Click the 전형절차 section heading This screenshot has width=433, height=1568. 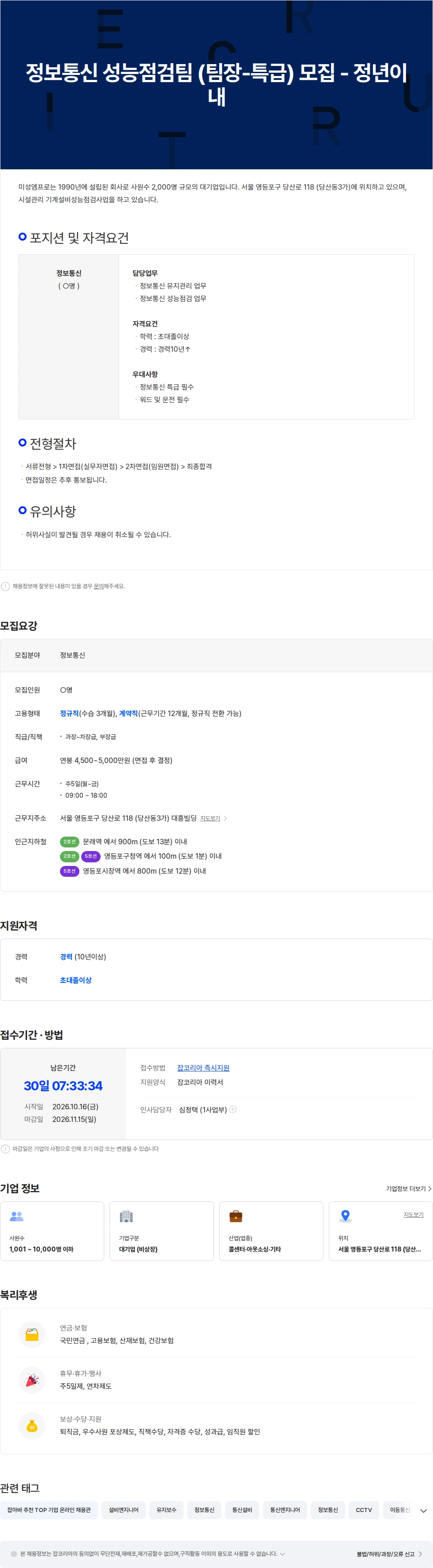coord(53,444)
